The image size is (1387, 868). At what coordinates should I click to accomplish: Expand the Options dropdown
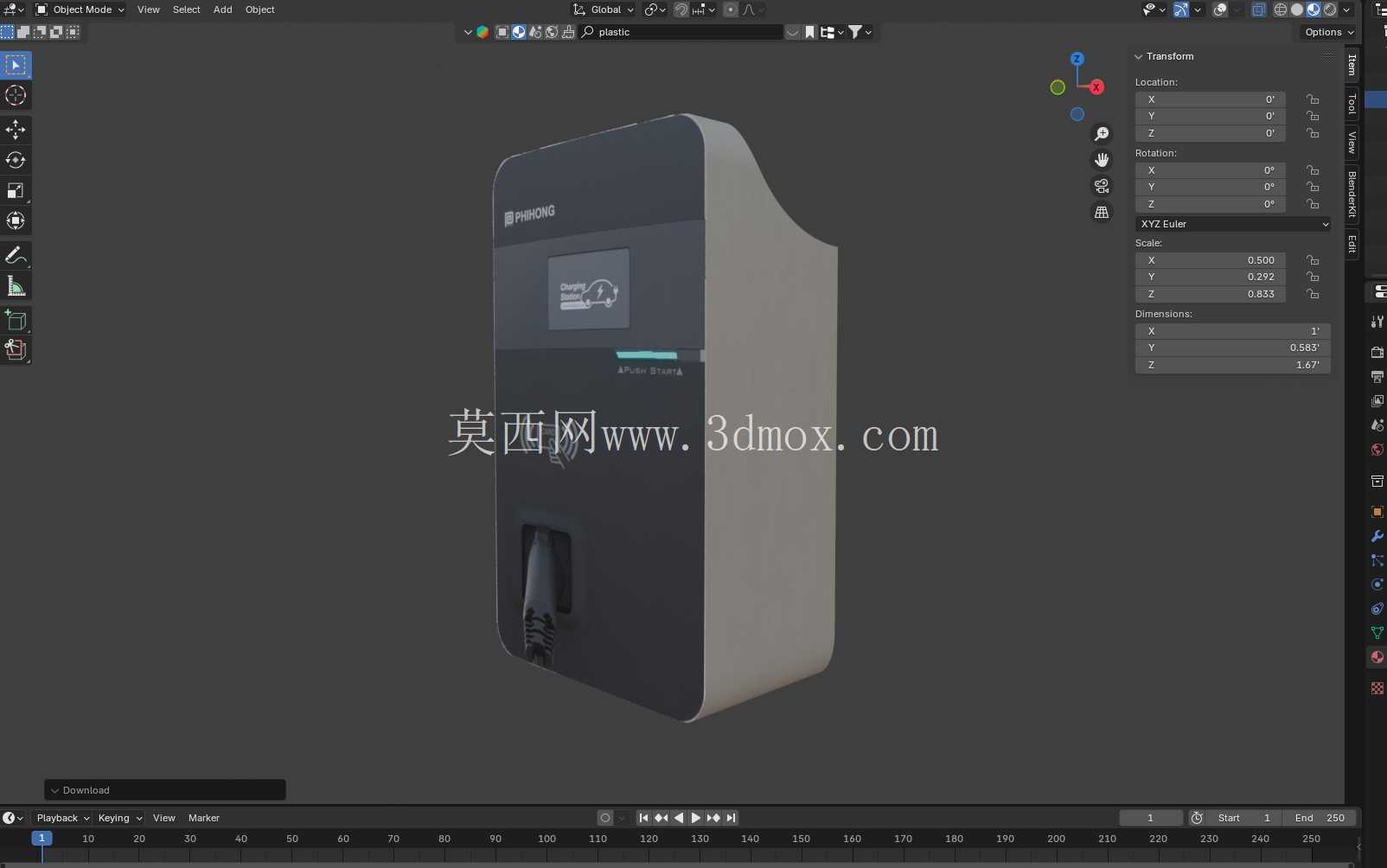point(1329,32)
